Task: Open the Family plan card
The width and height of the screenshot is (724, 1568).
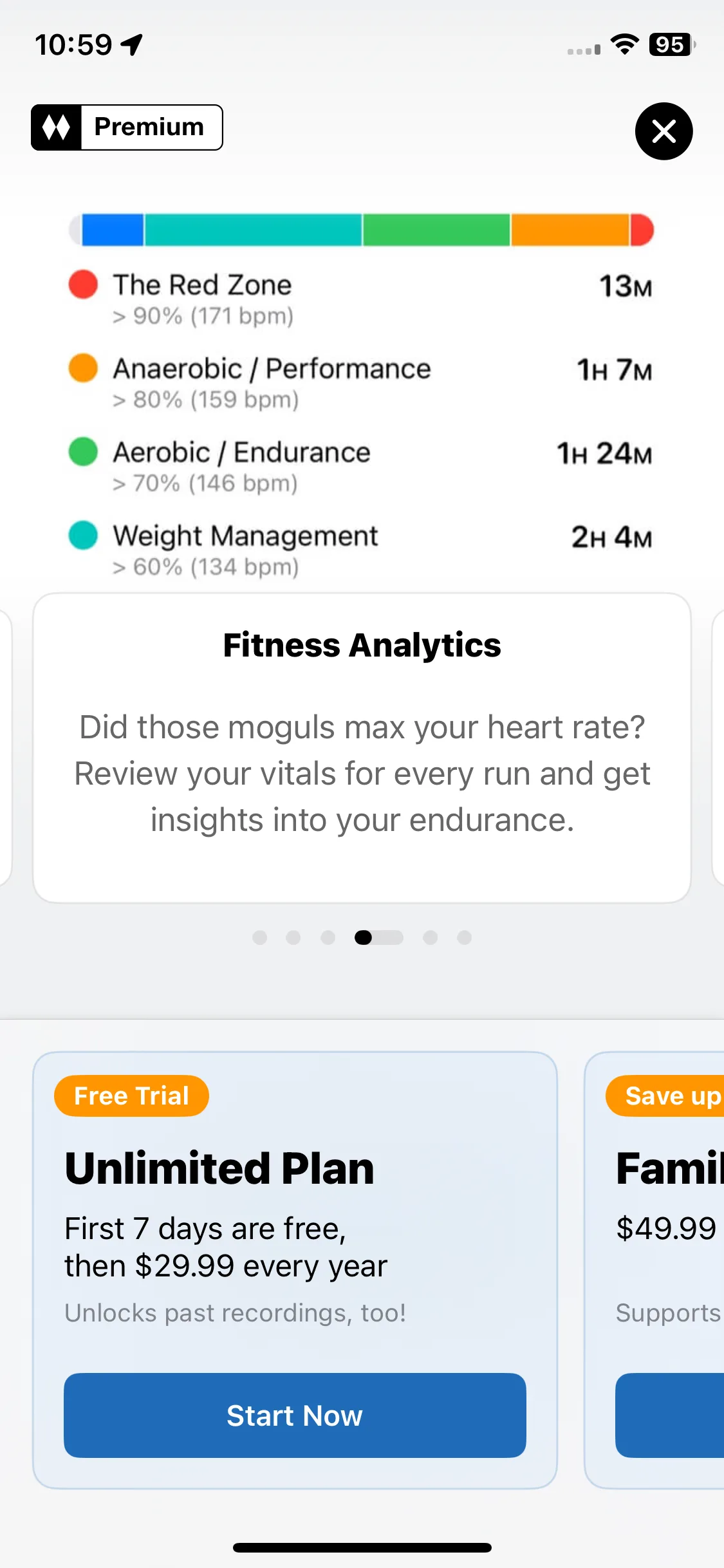Action: coord(654,1270)
